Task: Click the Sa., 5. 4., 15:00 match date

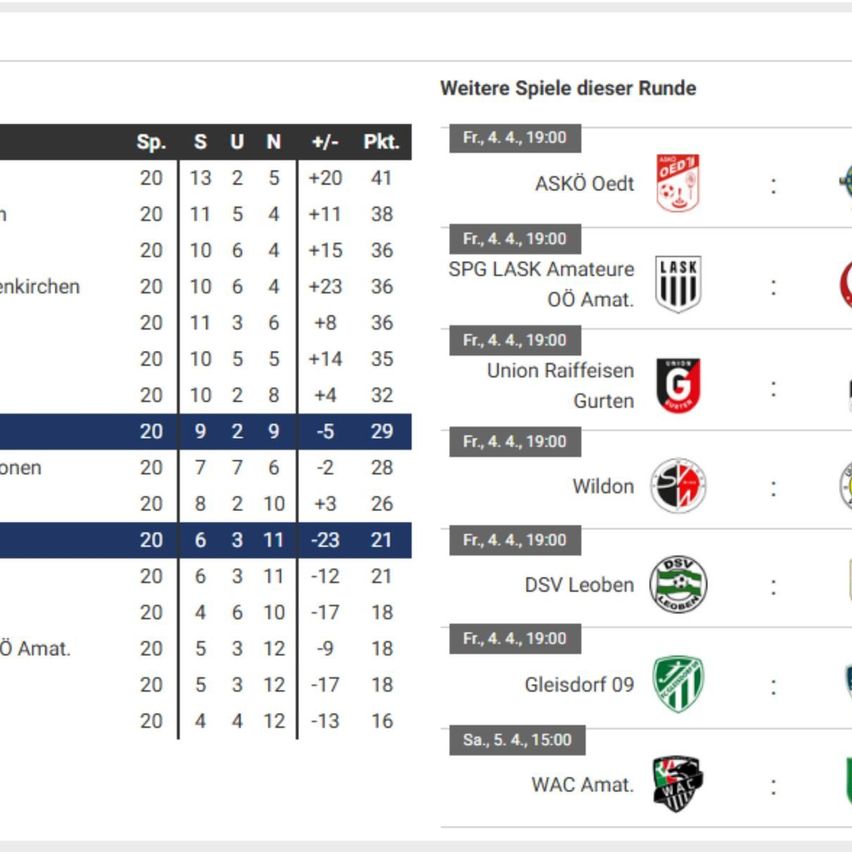Action: 517,740
